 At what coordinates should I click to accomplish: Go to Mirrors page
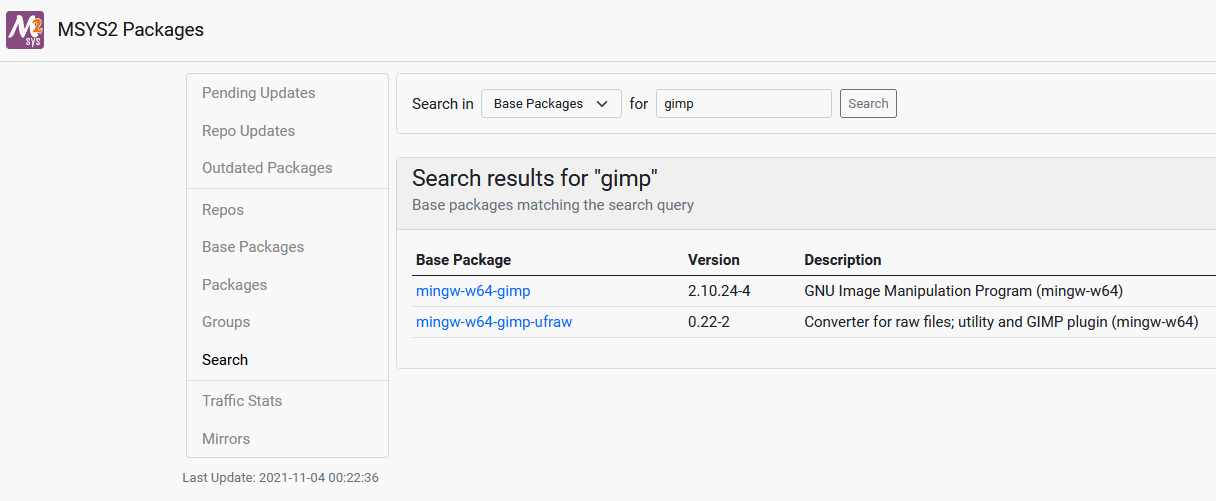tap(226, 439)
